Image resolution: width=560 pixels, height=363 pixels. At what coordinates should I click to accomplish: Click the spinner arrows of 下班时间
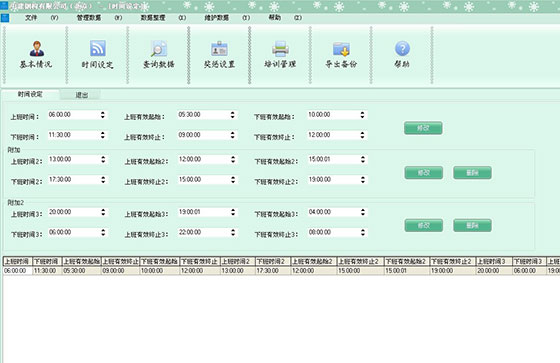tap(103, 135)
